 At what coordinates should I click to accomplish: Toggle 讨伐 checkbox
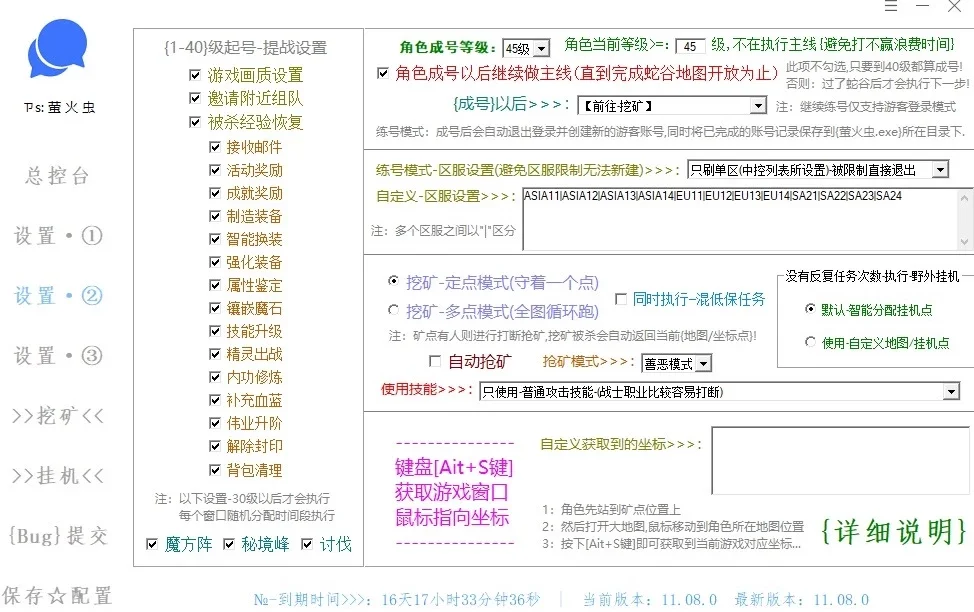(x=306, y=544)
